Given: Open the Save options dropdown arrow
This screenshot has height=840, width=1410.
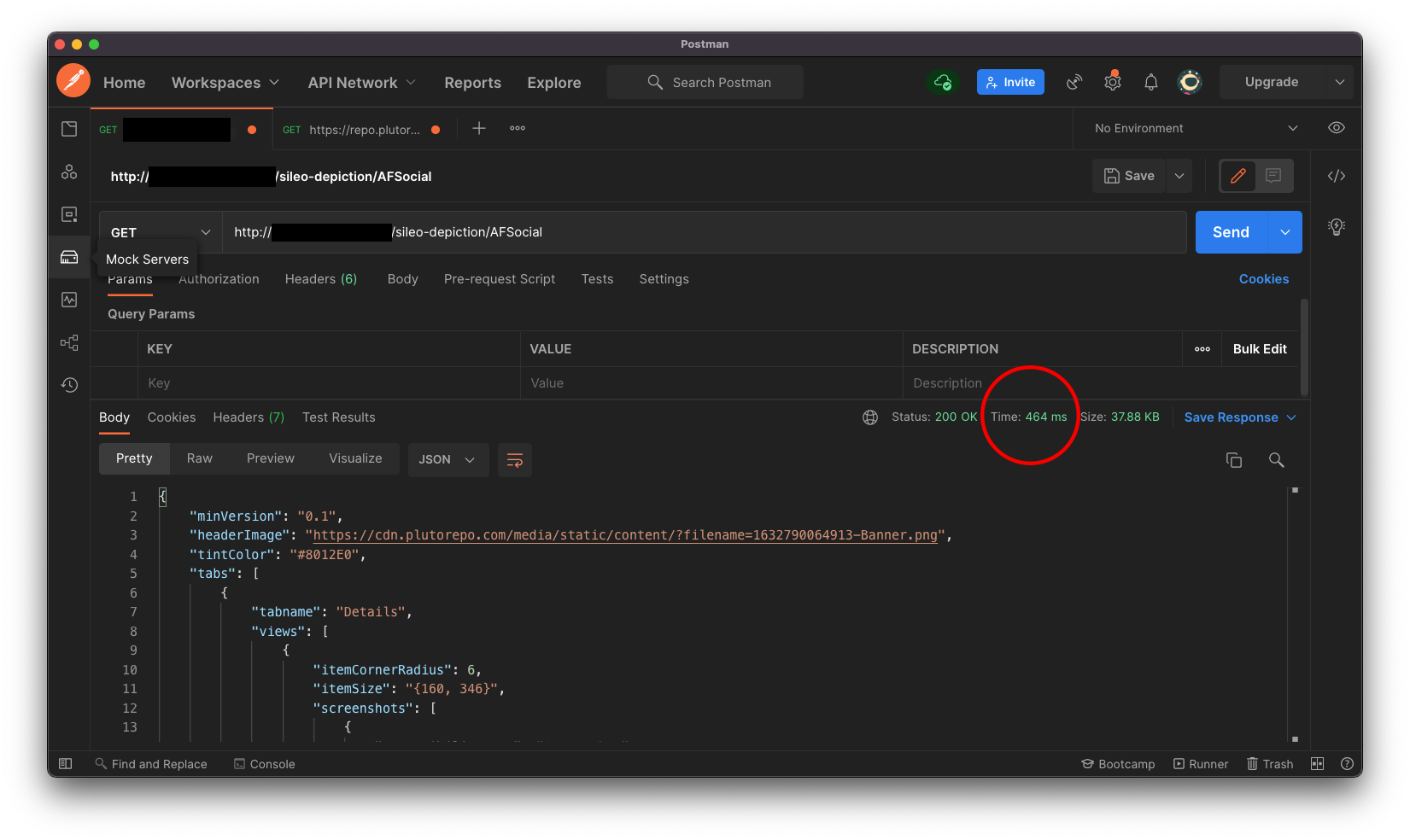Looking at the screenshot, I should (1179, 176).
